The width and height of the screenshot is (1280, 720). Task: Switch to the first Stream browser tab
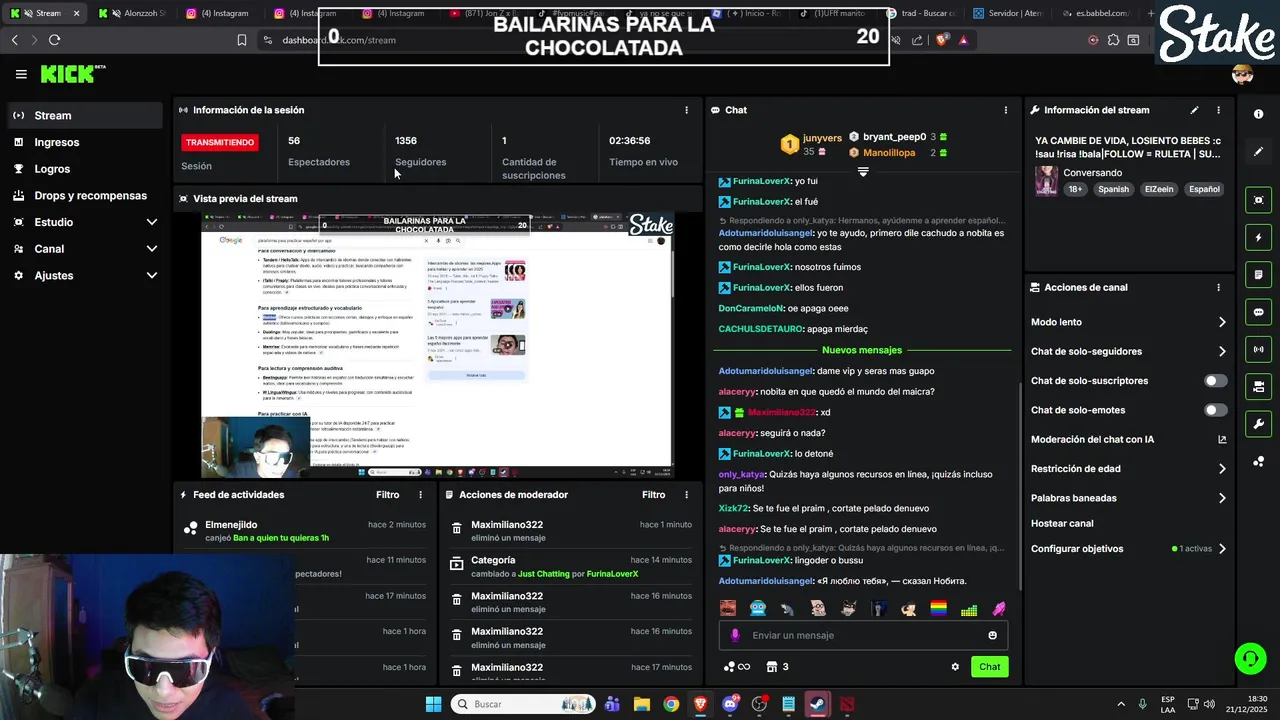click(x=44, y=13)
